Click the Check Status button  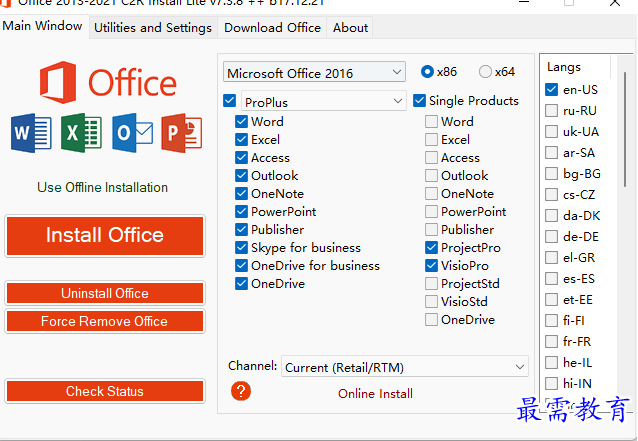[105, 391]
